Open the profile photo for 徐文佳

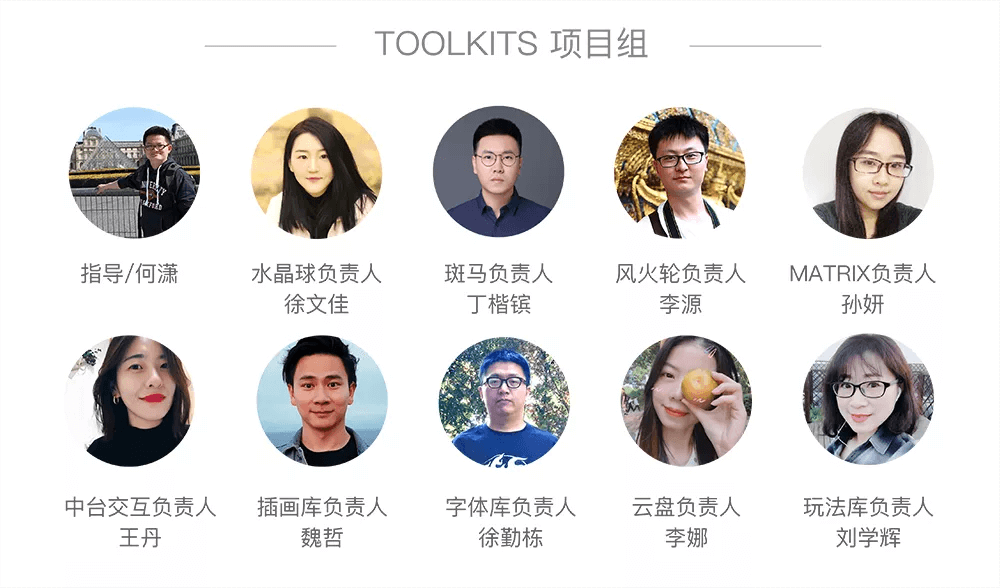316,172
